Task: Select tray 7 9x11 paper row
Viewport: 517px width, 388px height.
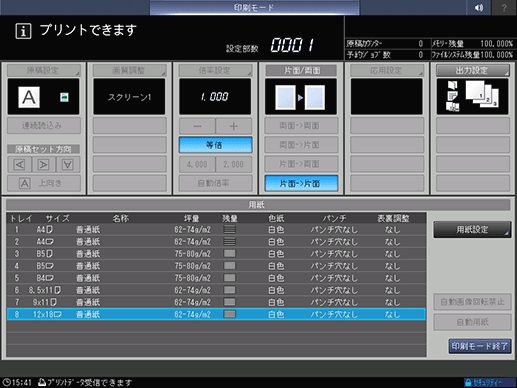Action: (x=216, y=302)
